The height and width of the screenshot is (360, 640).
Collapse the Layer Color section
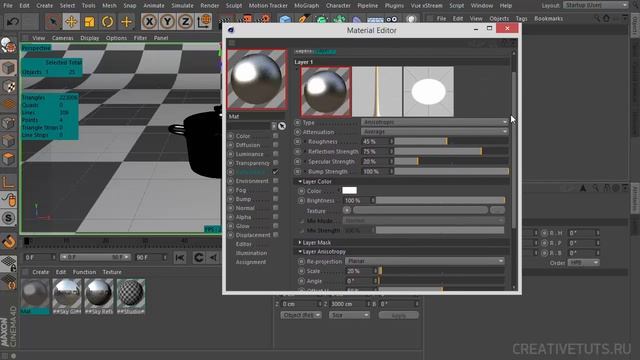pyautogui.click(x=300, y=182)
